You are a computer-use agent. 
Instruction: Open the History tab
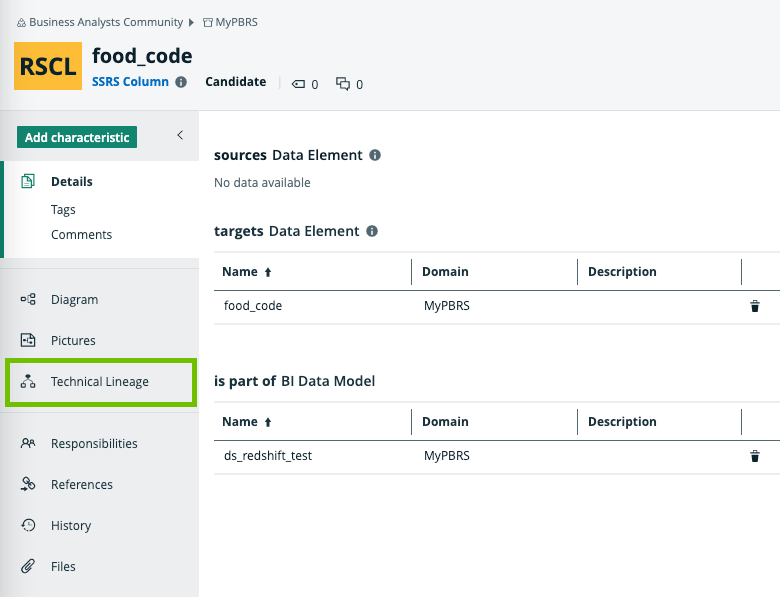coord(70,525)
